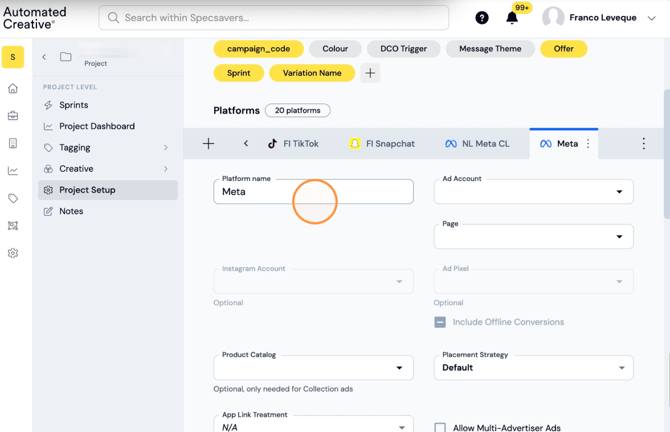Open the building icon in left rail
Screen dimensions: 670x432
point(13,143)
